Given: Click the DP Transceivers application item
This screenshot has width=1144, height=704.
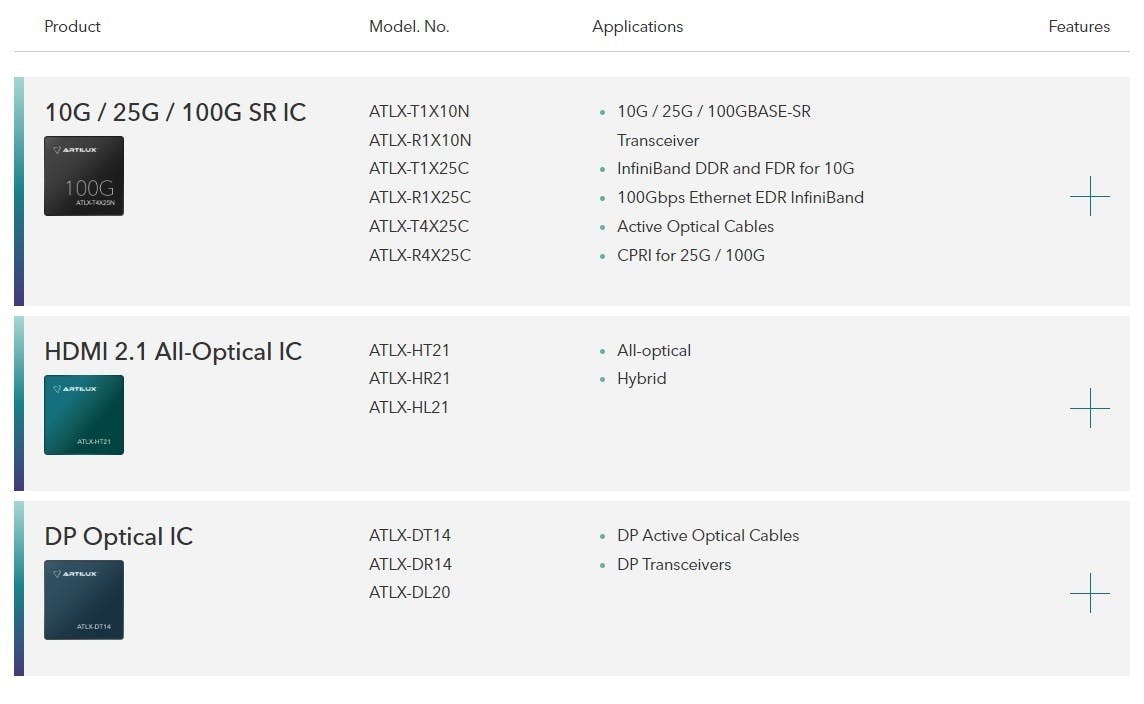Looking at the screenshot, I should pyautogui.click(x=674, y=565).
